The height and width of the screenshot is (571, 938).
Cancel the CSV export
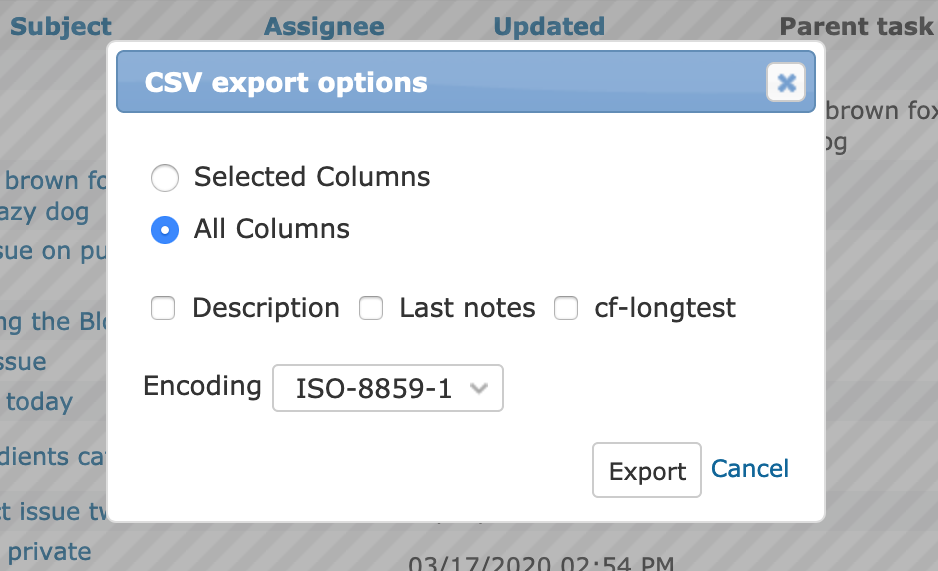tap(750, 469)
